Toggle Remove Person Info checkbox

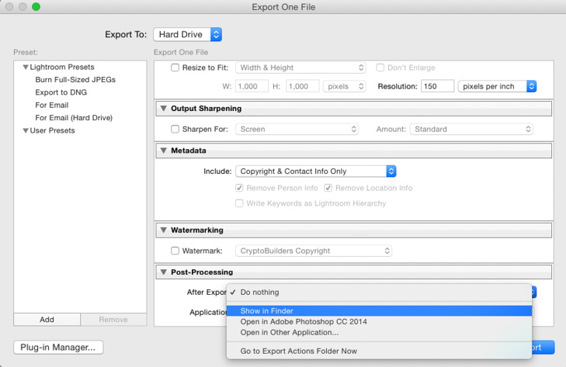click(x=239, y=188)
